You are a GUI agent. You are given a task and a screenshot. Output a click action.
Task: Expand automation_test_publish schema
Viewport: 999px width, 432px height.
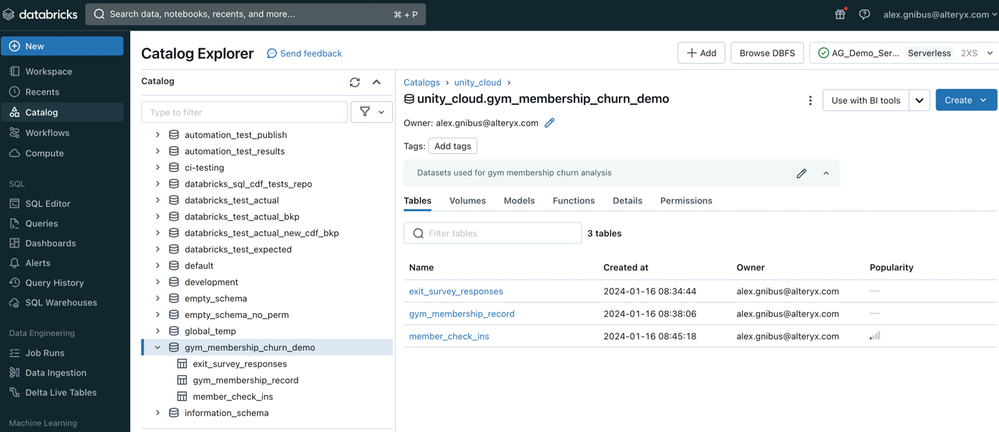point(158,135)
